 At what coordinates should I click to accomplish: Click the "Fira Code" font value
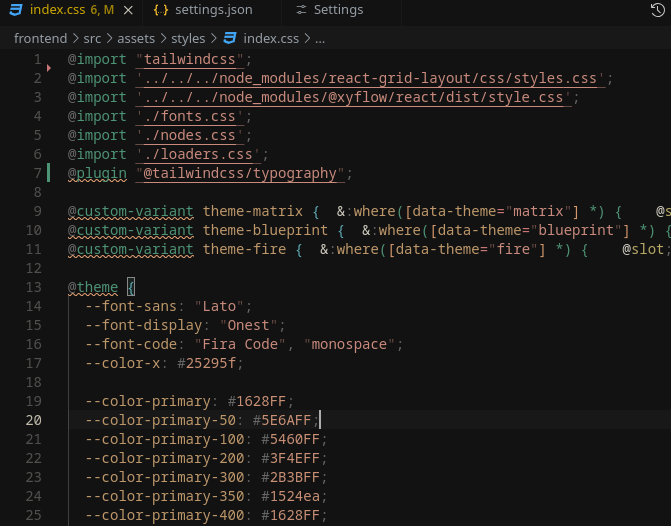point(240,344)
